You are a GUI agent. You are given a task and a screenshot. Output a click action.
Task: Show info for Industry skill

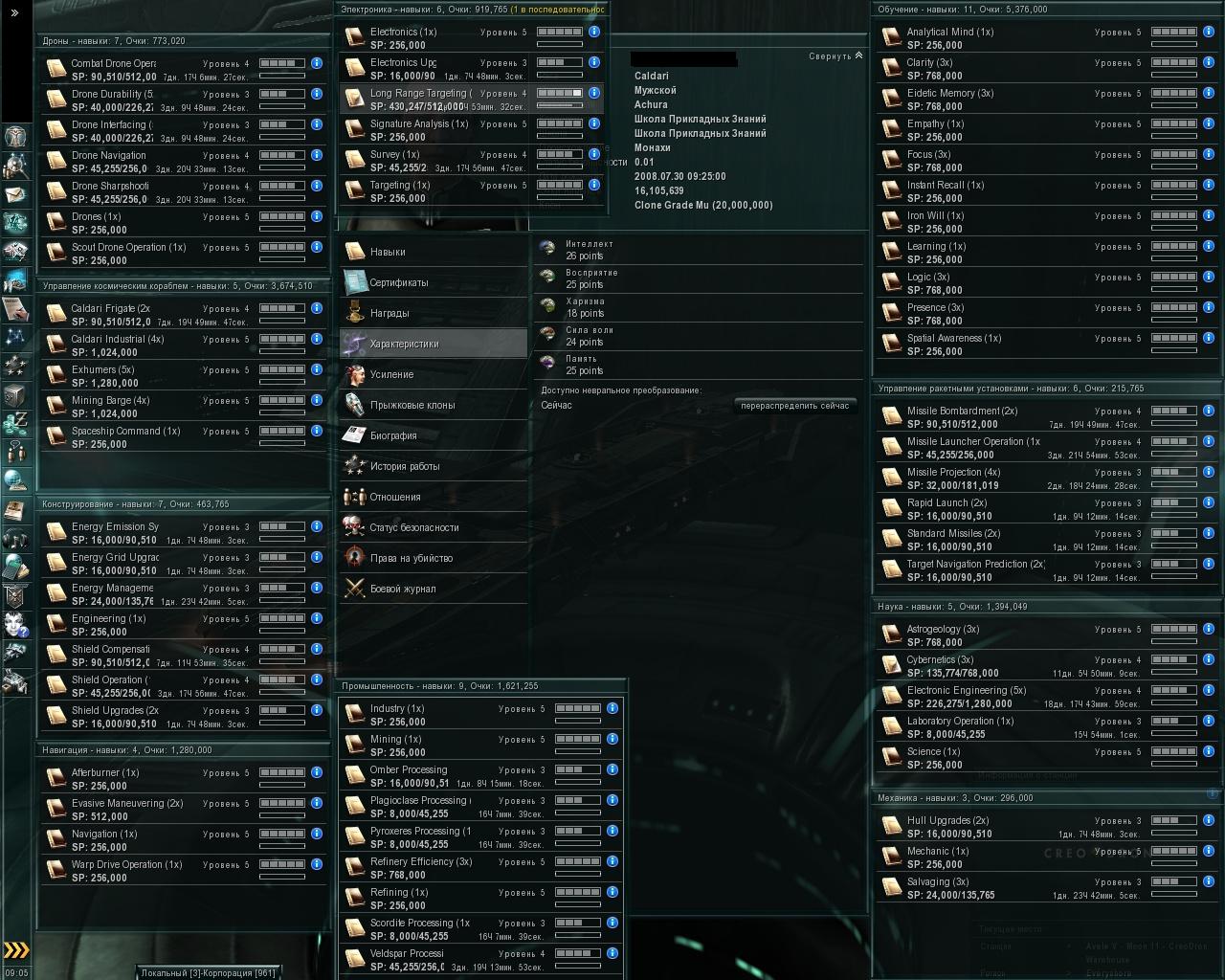click(612, 708)
